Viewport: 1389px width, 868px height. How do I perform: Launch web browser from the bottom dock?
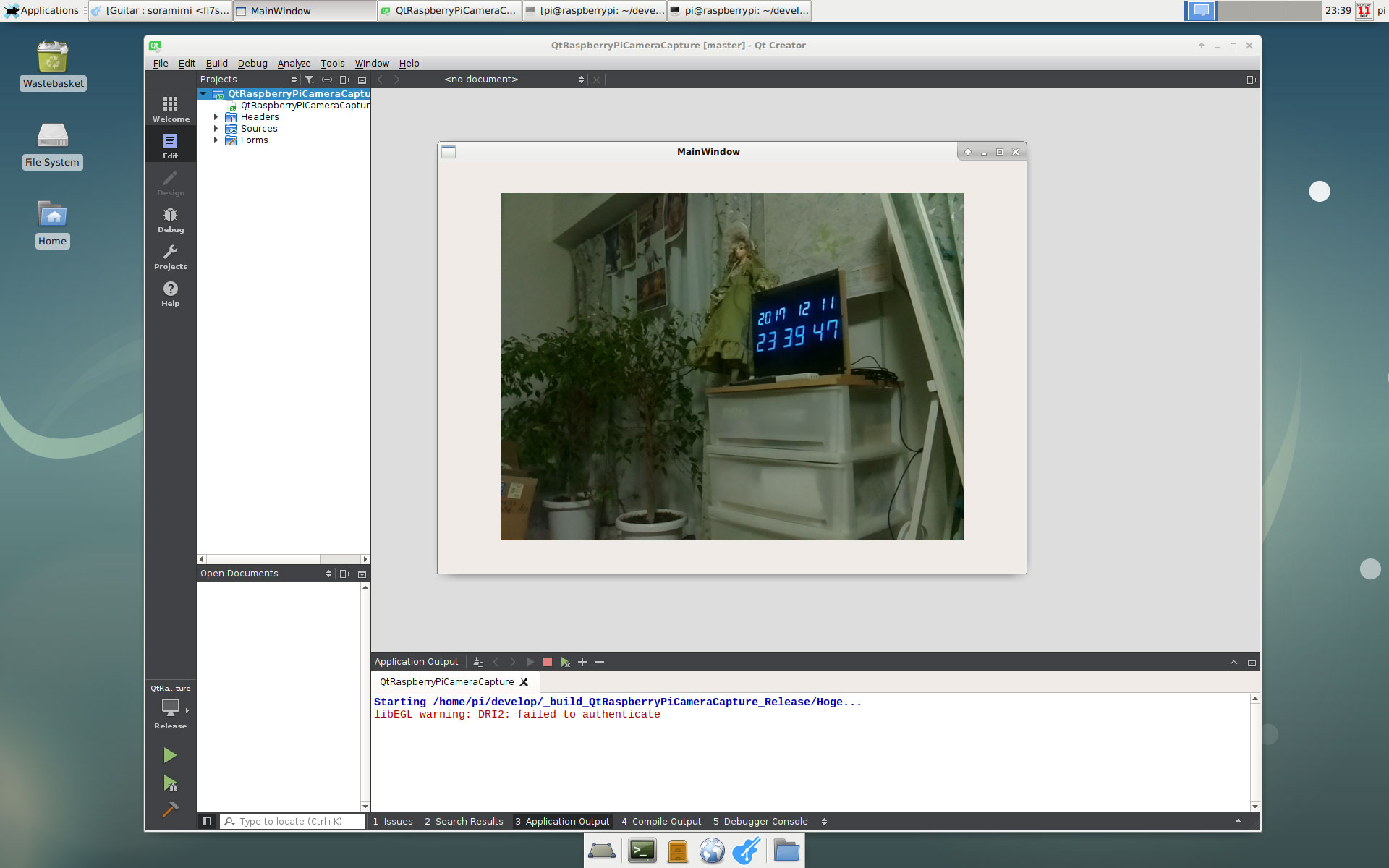tap(712, 851)
